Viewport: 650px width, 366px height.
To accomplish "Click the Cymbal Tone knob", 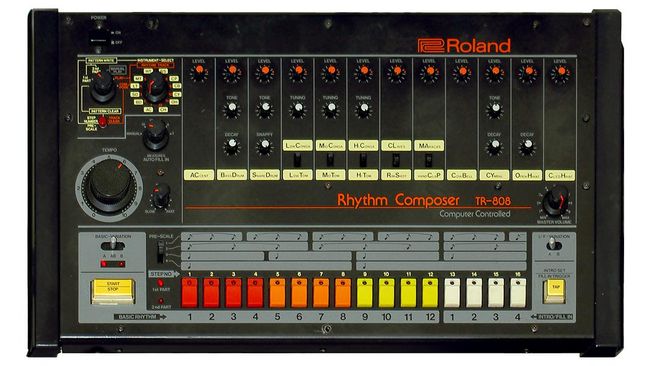I will click(494, 109).
